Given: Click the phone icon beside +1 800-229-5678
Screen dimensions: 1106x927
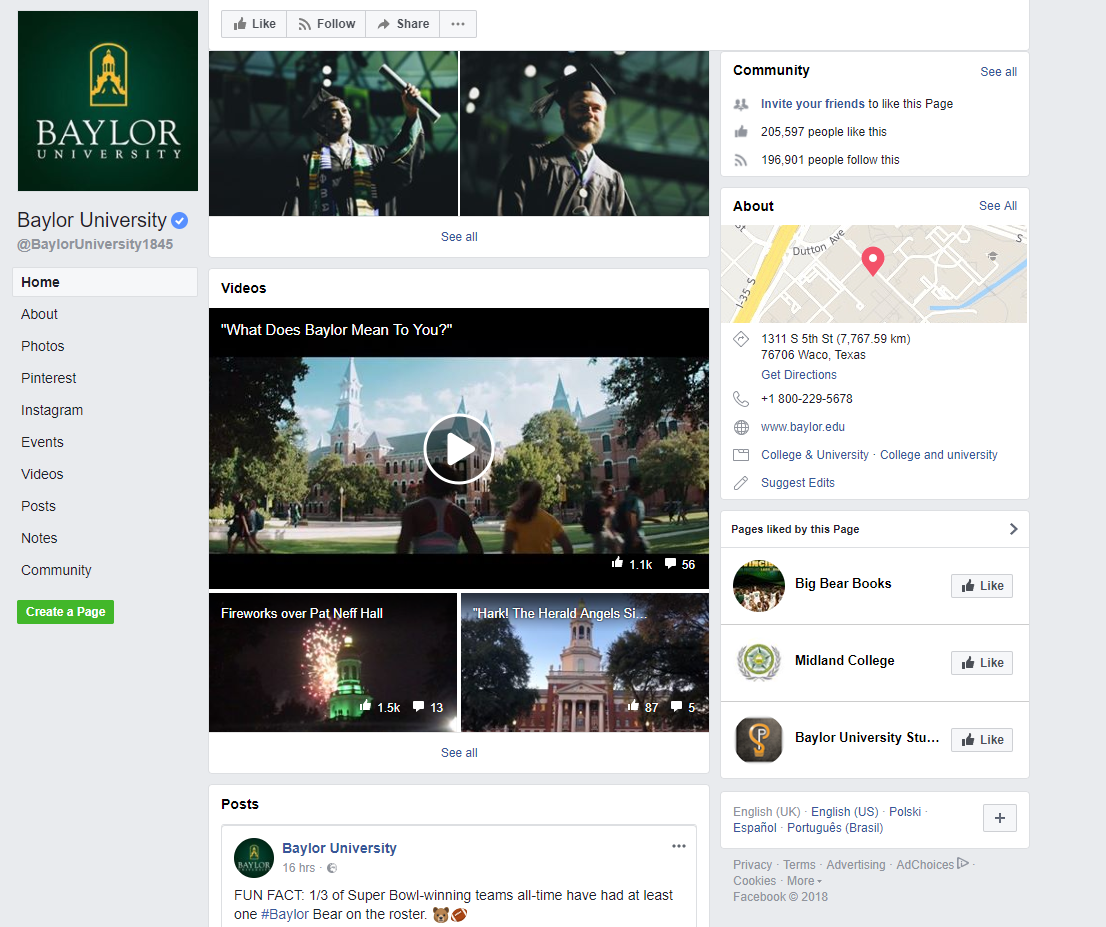Looking at the screenshot, I should click(741, 399).
